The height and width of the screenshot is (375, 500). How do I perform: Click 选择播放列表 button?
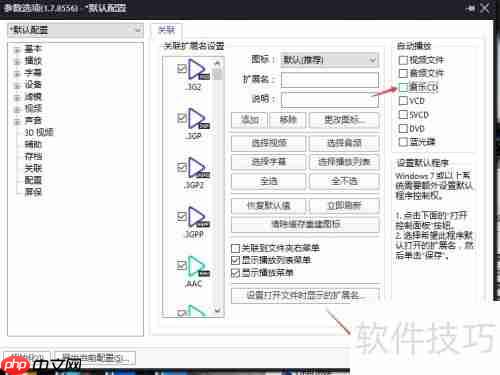[x=344, y=162]
